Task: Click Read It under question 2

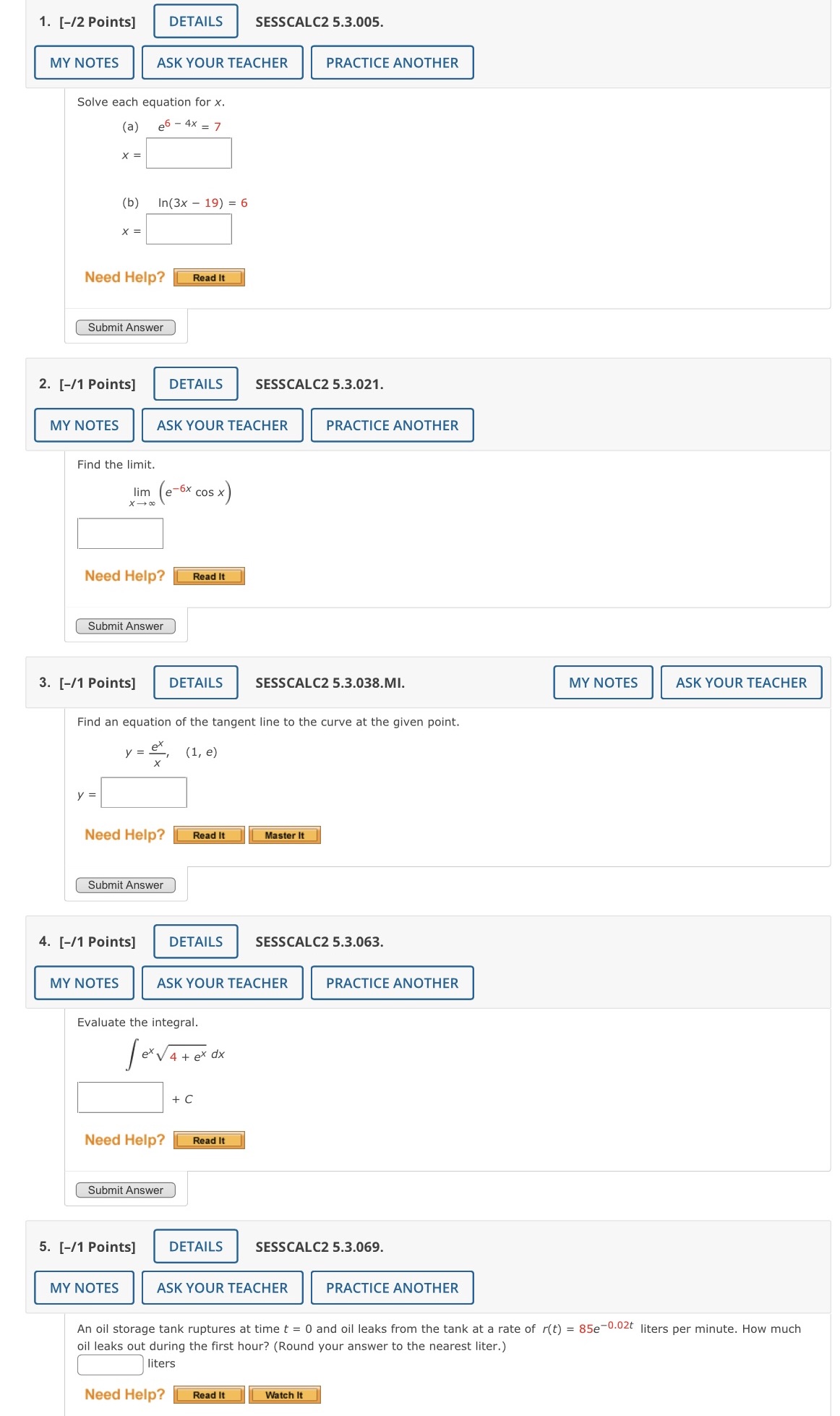Action: click(x=208, y=576)
